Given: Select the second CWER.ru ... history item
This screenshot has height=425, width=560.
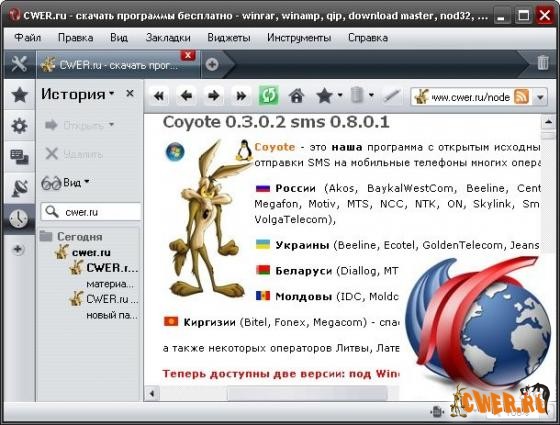Looking at the screenshot, I should coord(104,299).
